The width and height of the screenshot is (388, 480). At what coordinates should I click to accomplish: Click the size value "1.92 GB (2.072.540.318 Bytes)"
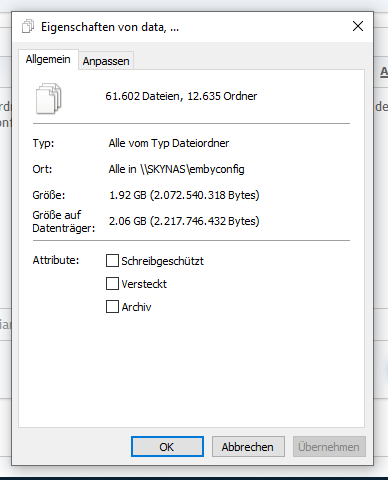click(184, 195)
